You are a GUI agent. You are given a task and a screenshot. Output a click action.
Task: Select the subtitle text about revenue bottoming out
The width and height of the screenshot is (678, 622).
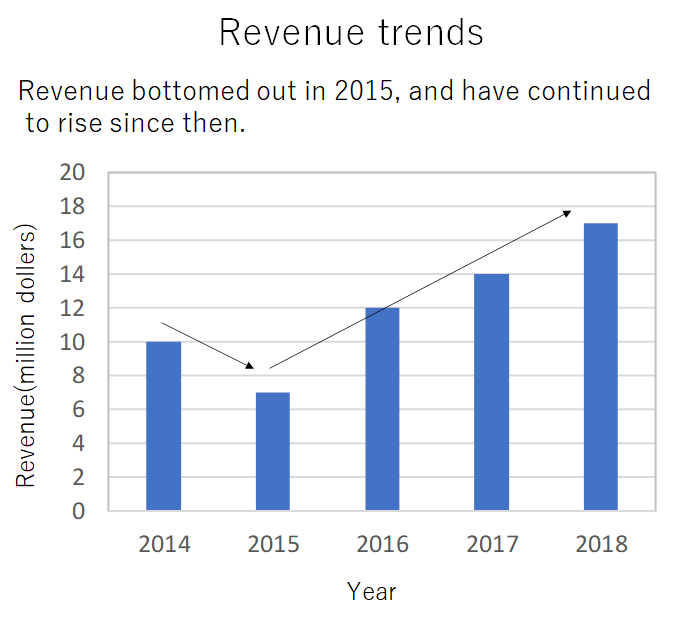pyautogui.click(x=335, y=108)
